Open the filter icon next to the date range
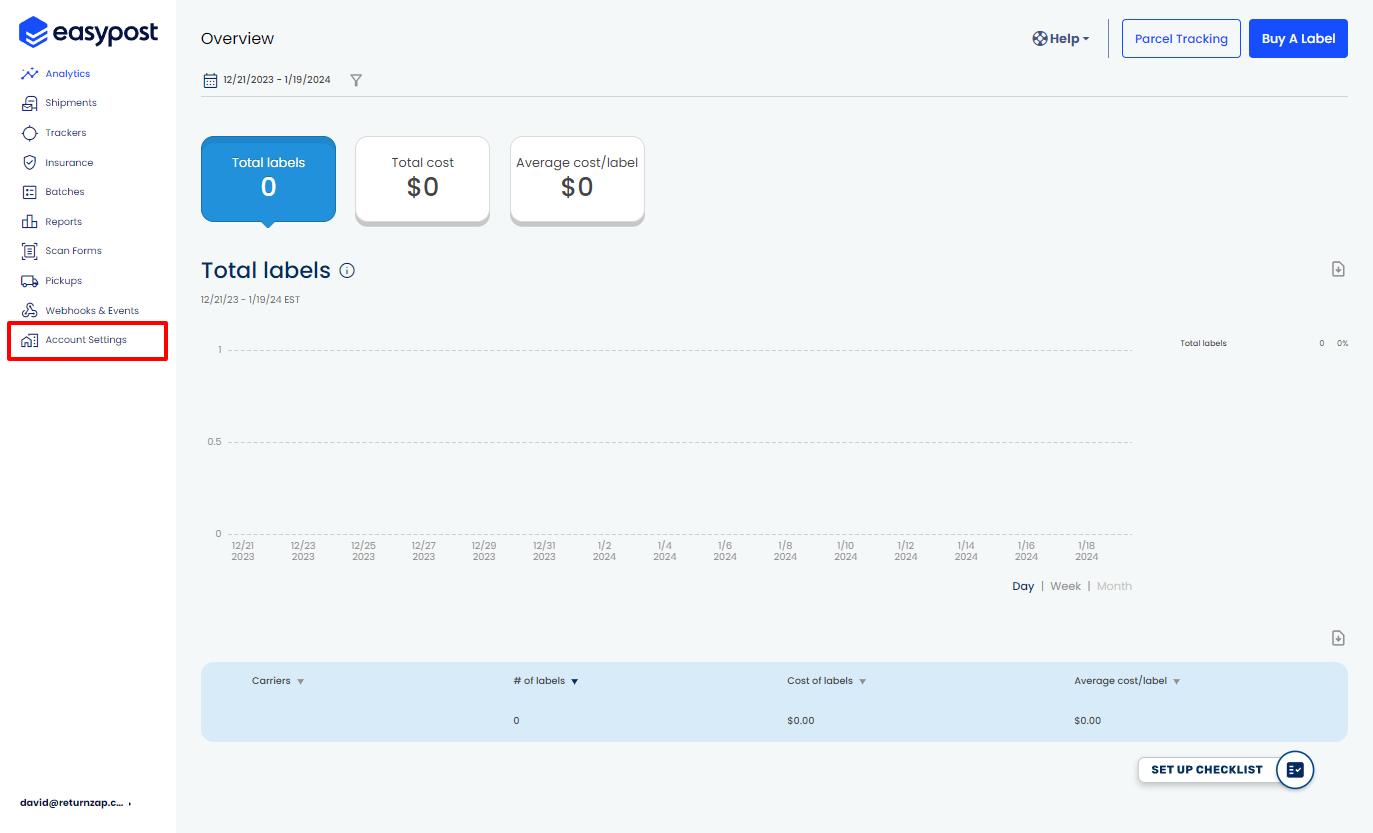This screenshot has height=833, width=1373. (356, 80)
